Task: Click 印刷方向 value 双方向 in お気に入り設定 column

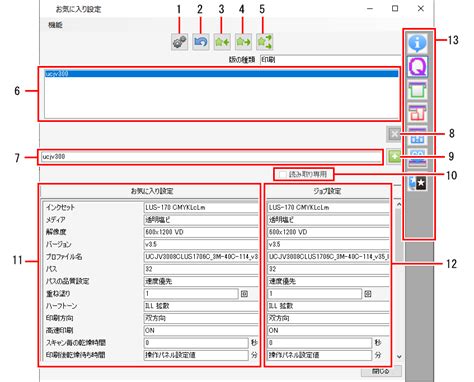Action: coord(201,318)
